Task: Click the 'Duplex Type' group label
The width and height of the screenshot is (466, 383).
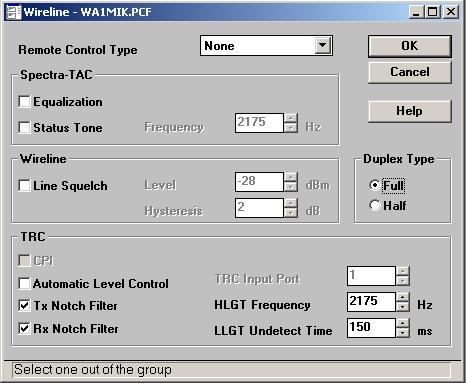Action: tap(399, 159)
